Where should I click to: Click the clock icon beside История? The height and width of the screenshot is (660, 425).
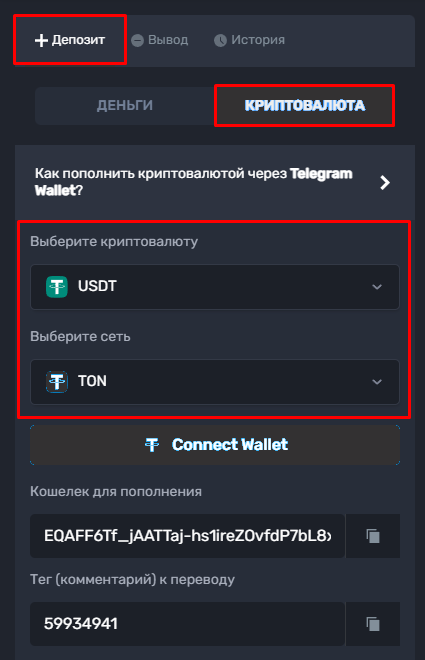(x=220, y=40)
